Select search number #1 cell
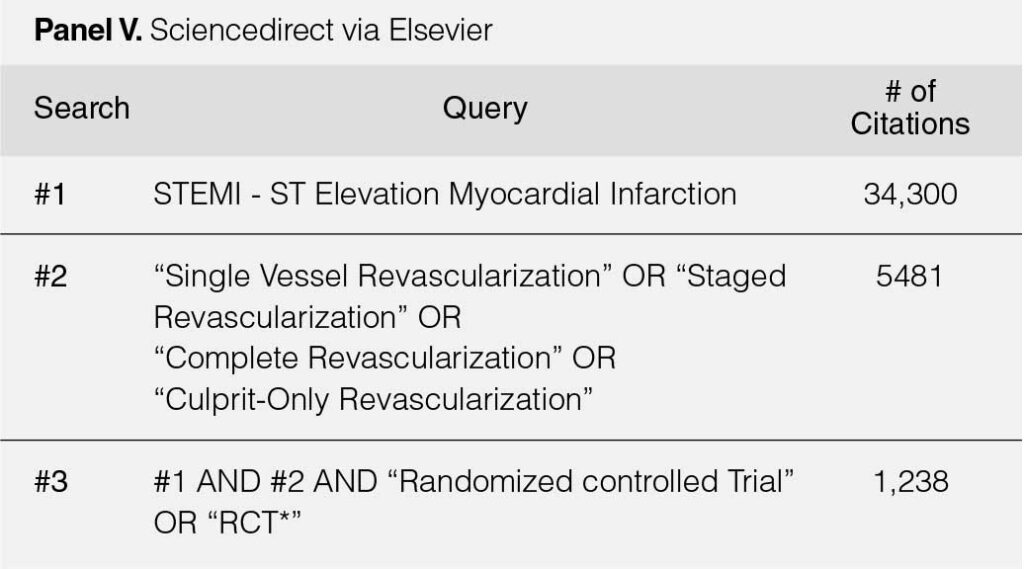Screen dimensions: 1024x569 tap(50, 194)
